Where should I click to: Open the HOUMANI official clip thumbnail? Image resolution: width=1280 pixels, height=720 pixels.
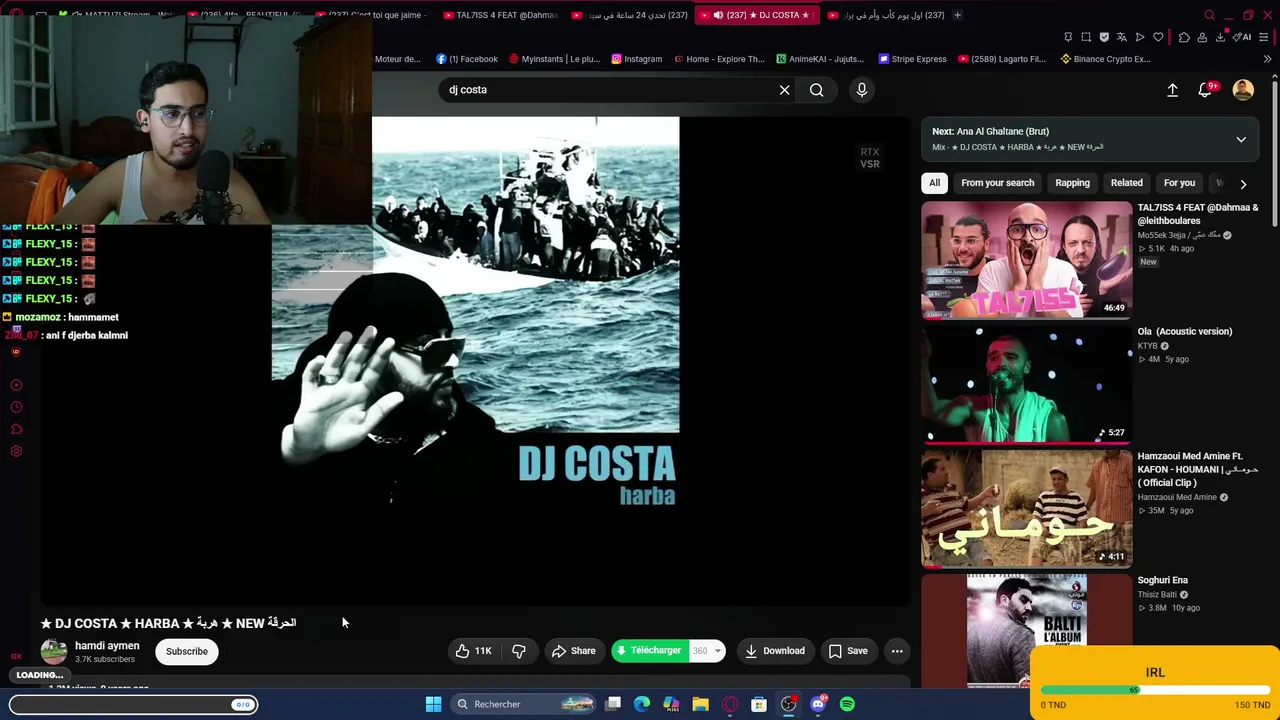pos(1026,508)
